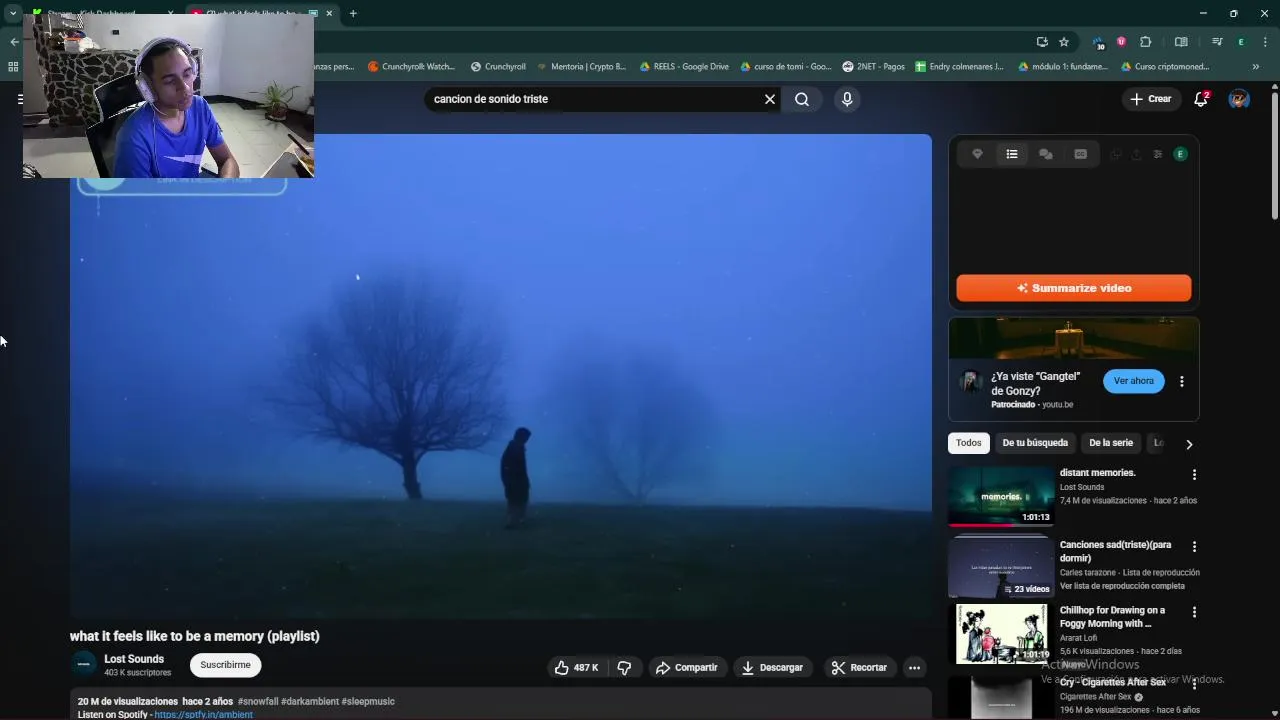
Task: Open options for distant memories video
Action: (1194, 475)
